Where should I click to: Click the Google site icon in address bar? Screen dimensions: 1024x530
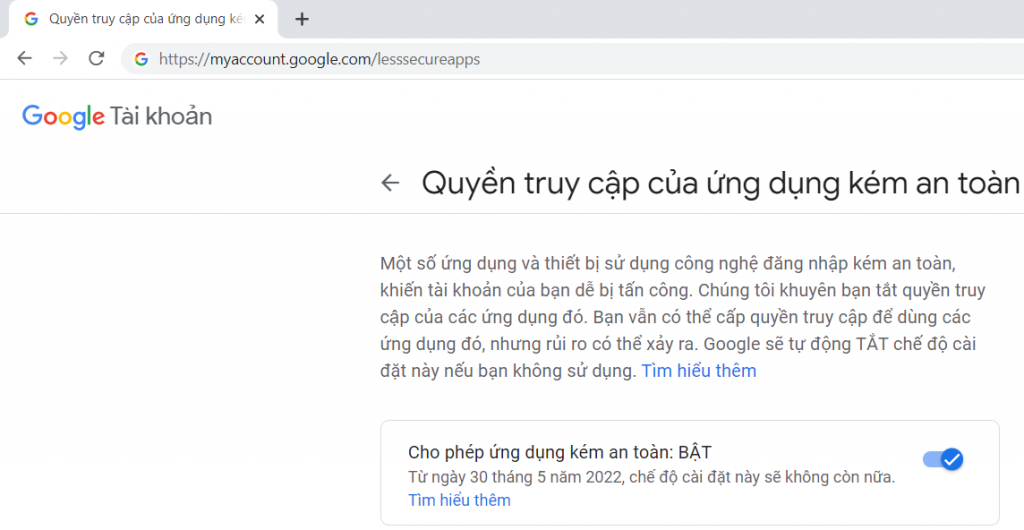pyautogui.click(x=141, y=59)
